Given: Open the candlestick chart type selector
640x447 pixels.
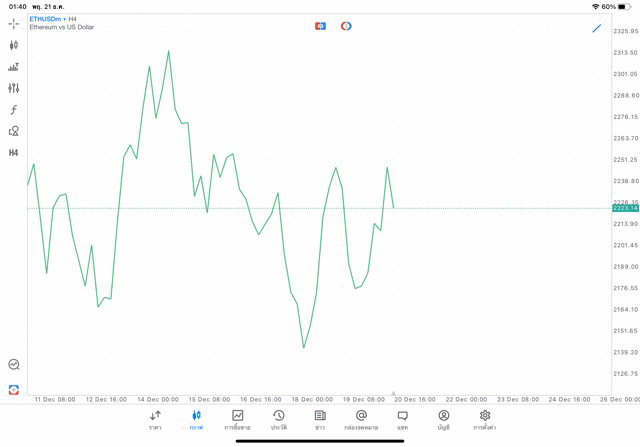Looking at the screenshot, I should pyautogui.click(x=13, y=45).
